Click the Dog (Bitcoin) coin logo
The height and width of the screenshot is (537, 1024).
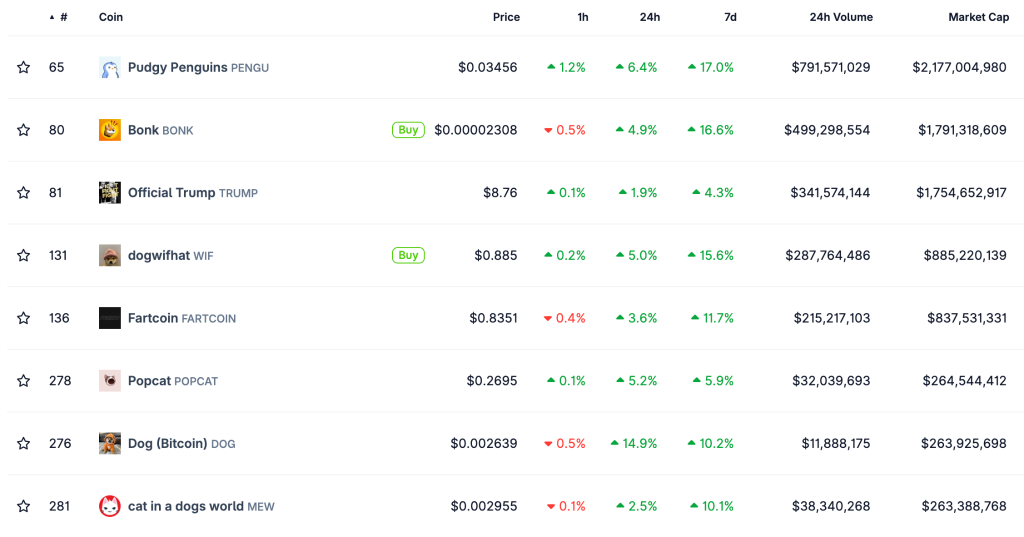click(110, 444)
